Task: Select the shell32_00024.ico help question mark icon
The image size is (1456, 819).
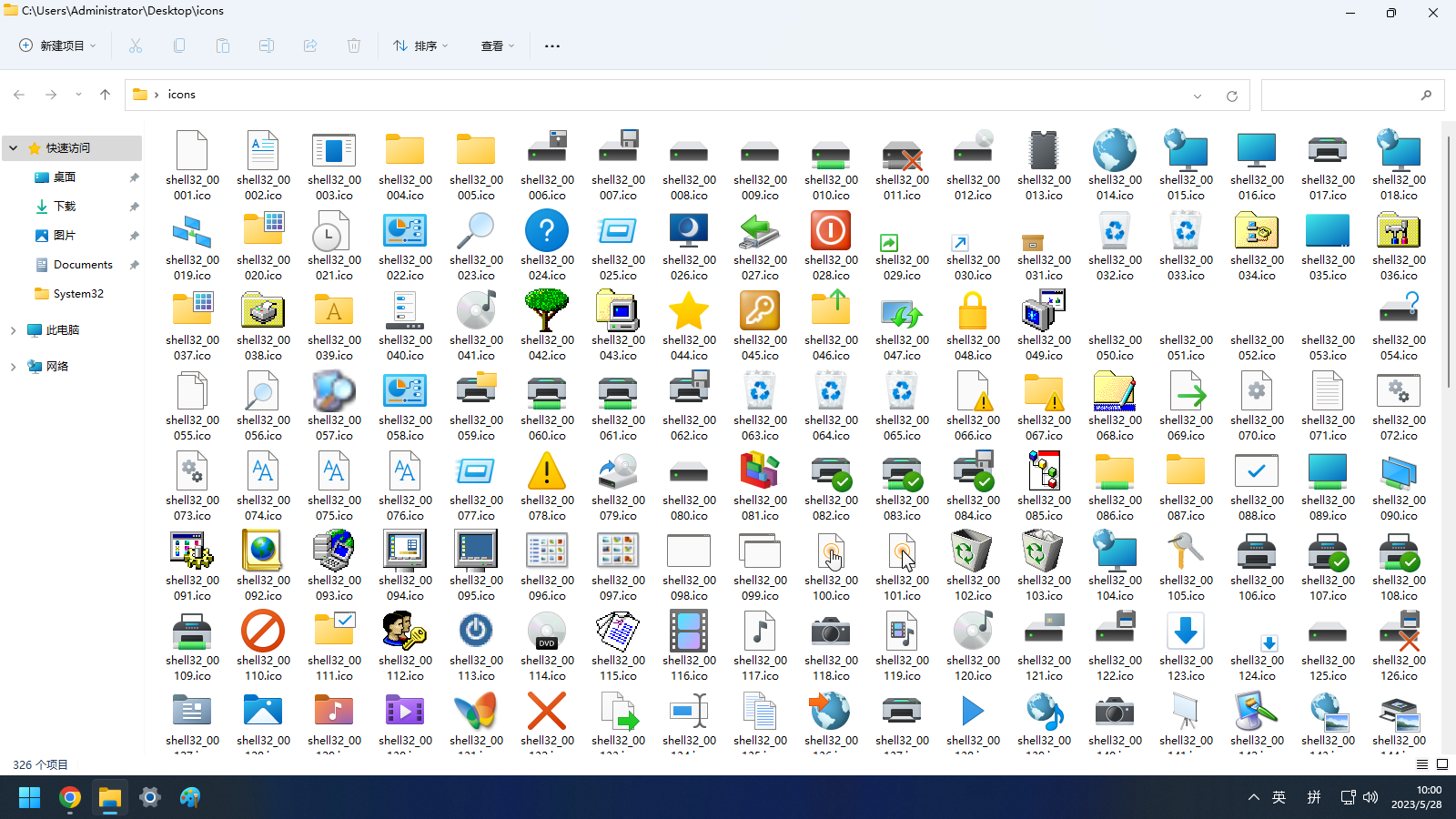Action: (x=547, y=232)
